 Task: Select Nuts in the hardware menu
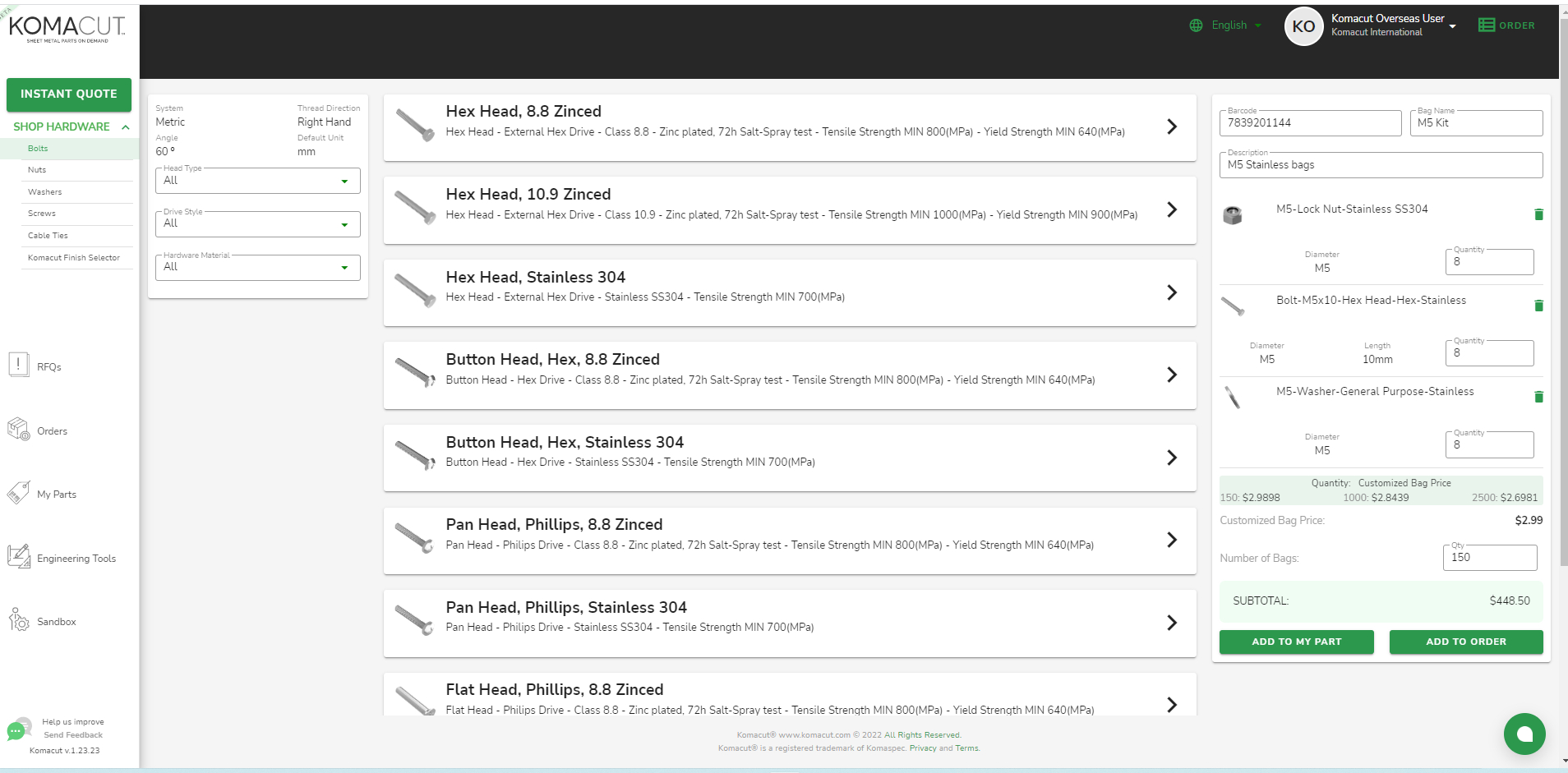(x=37, y=170)
